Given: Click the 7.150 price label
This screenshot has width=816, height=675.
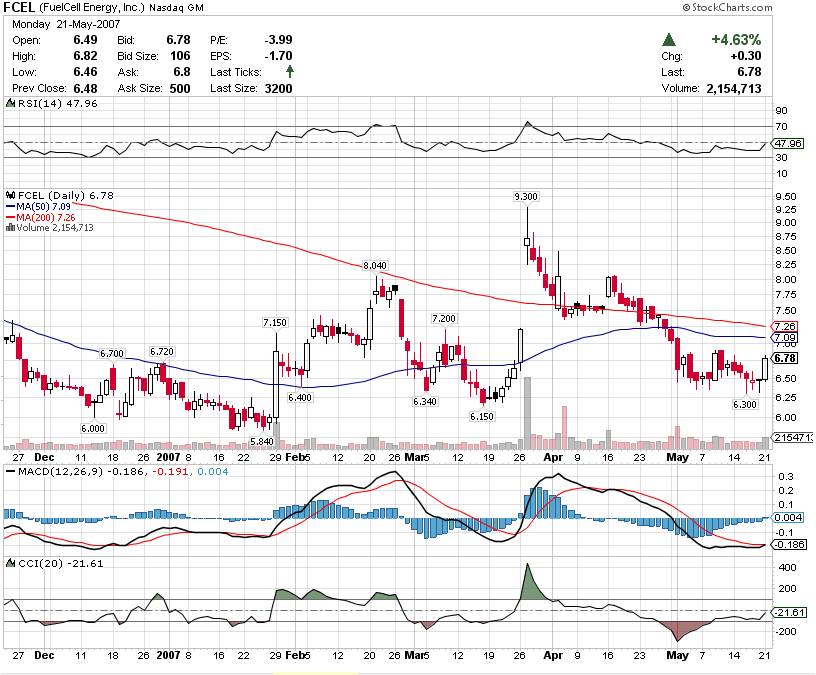Looking at the screenshot, I should pos(275,323).
